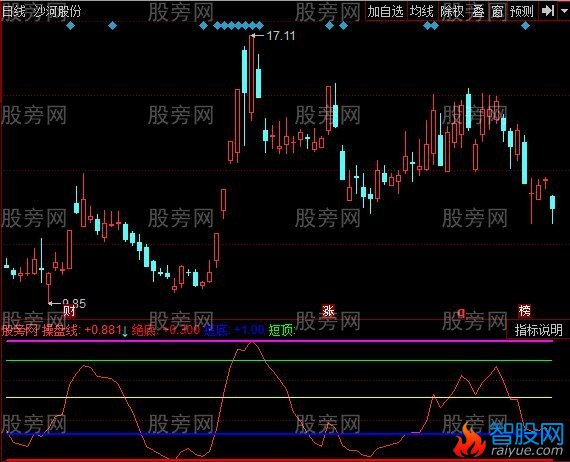This screenshot has width=570, height=462.
Task: Click the 加自选 add-to-watchlist button
Action: coord(385,12)
